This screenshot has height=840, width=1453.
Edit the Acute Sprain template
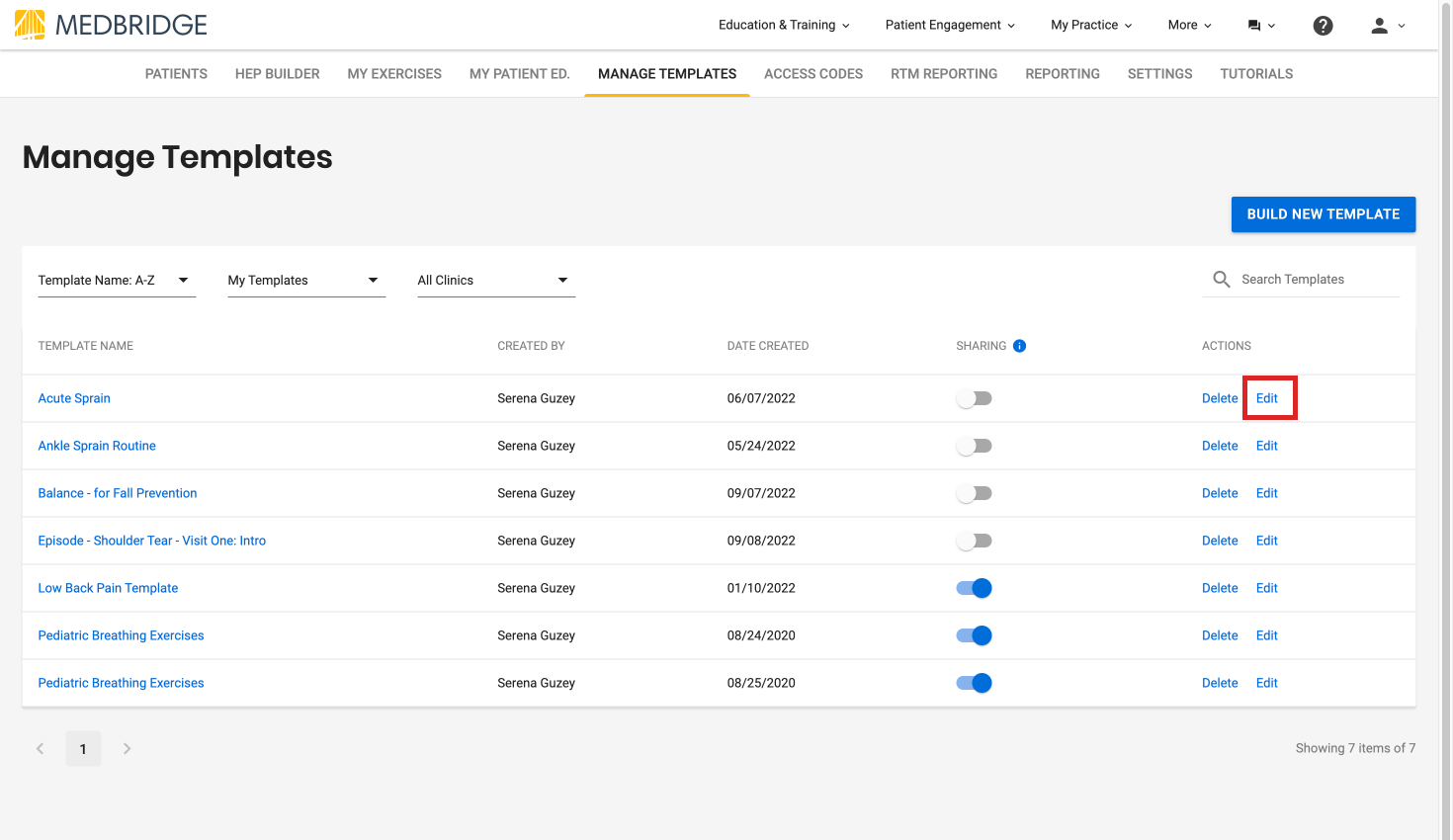point(1267,398)
